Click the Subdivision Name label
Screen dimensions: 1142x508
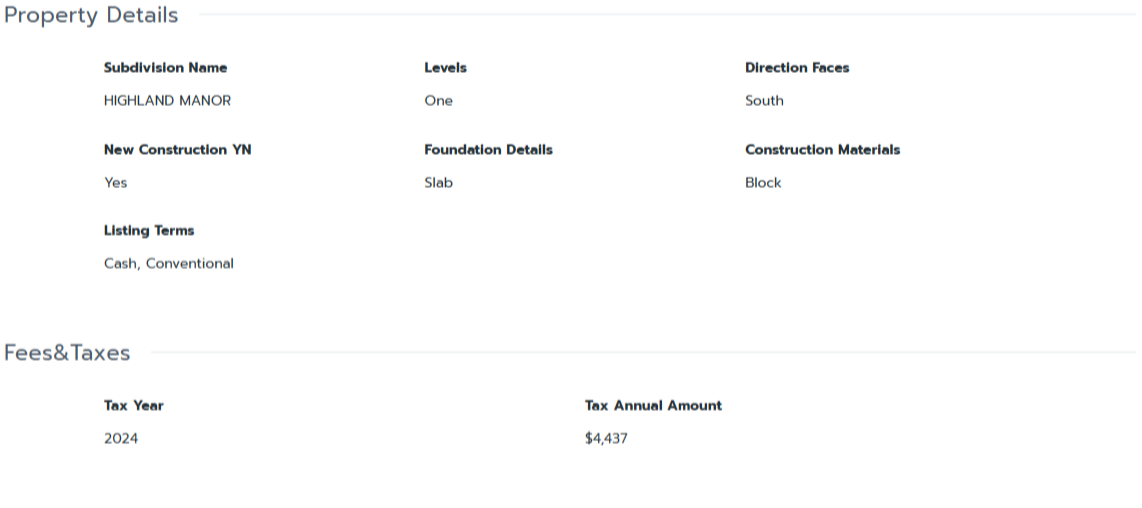click(x=165, y=68)
